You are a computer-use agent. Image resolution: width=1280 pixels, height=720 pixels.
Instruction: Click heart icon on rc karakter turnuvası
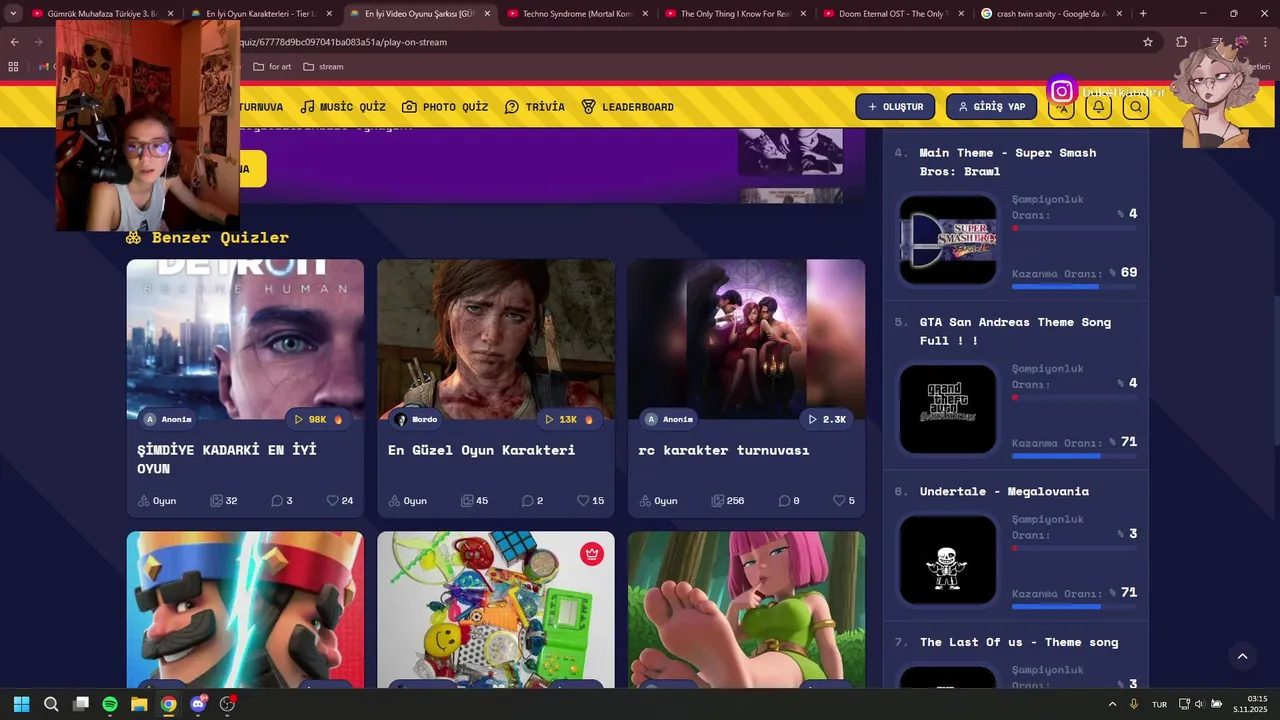[838, 501]
